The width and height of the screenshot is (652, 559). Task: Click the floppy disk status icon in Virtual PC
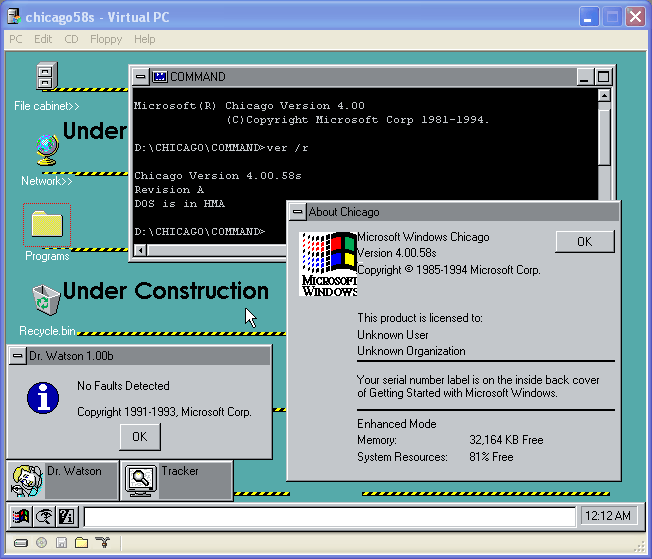(62, 542)
